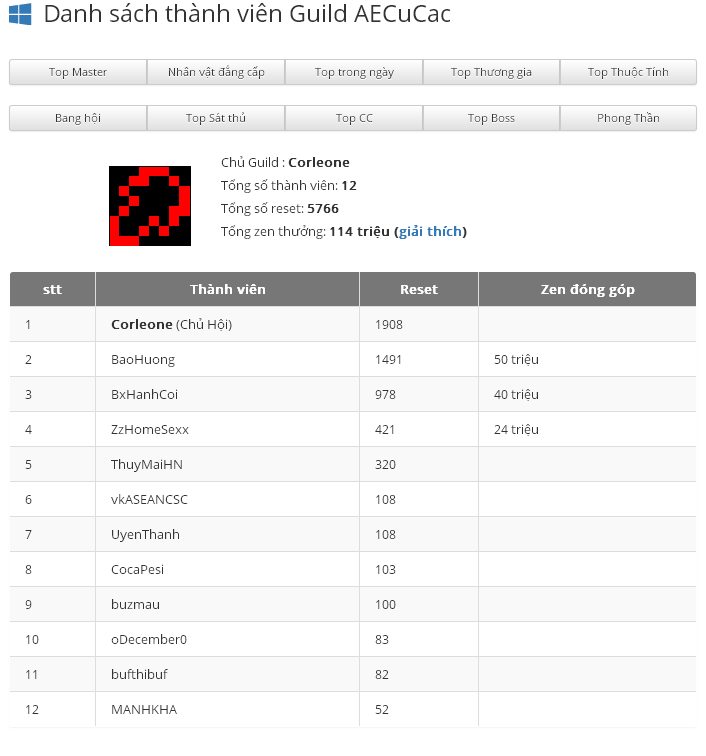The height and width of the screenshot is (756, 706).
Task: Select the Top trong ngày tab
Action: coord(354,72)
